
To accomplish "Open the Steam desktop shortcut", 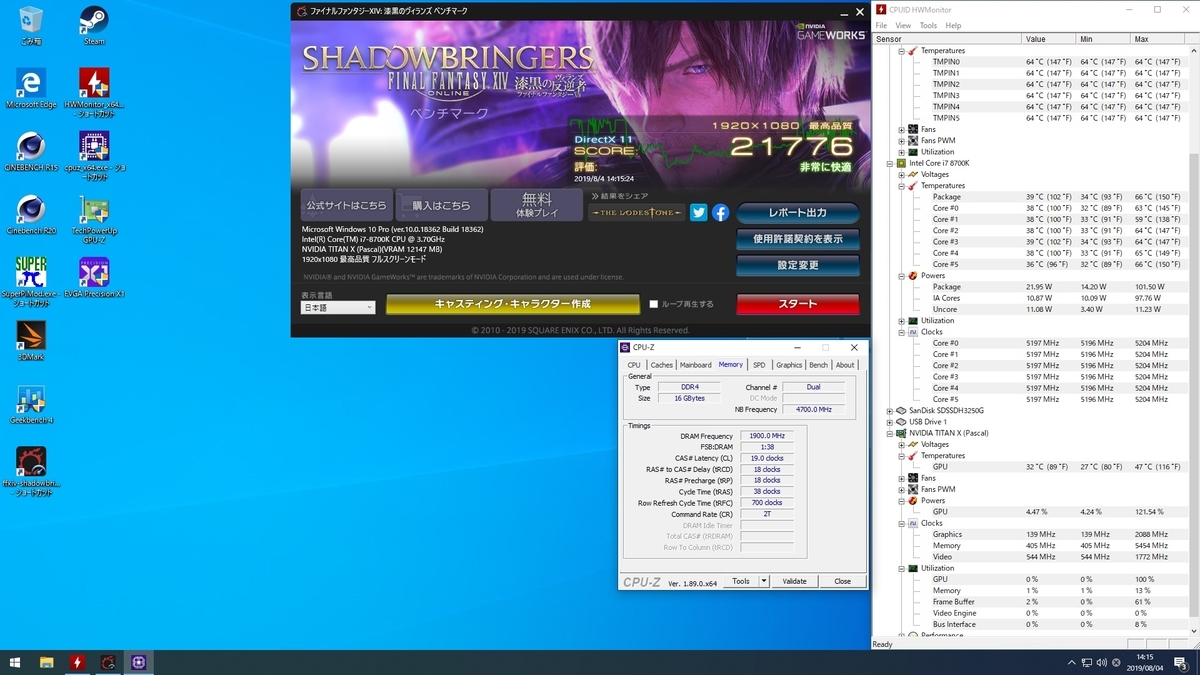I will (94, 25).
